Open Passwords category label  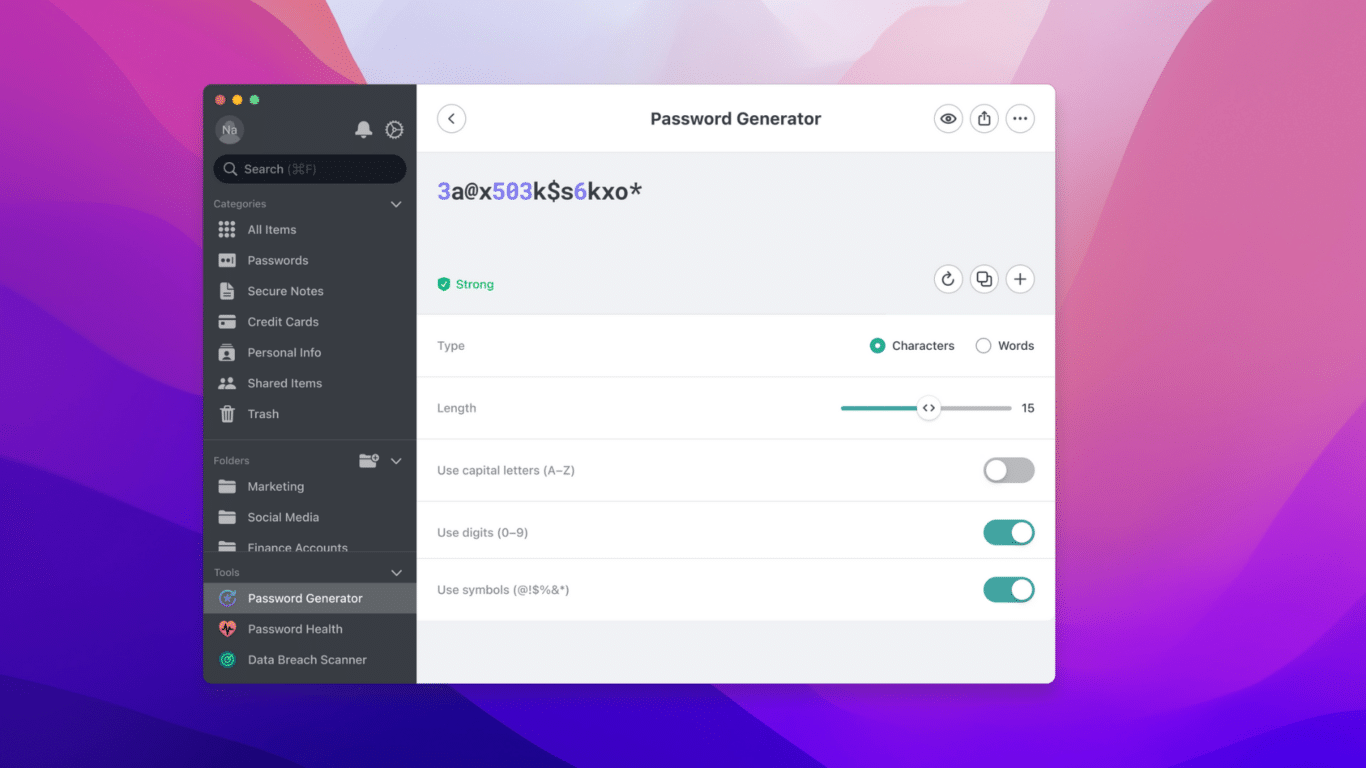(x=278, y=261)
